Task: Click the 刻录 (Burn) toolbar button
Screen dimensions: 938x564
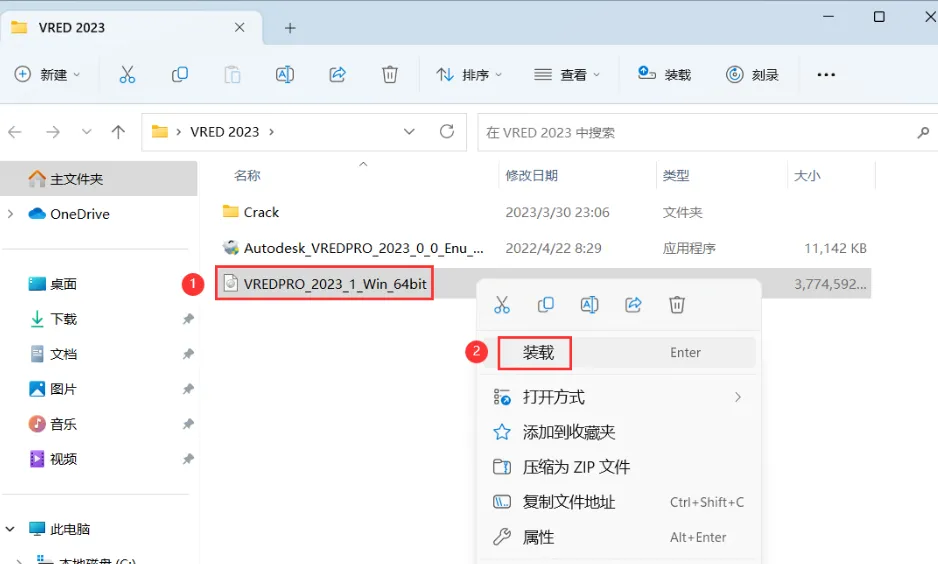Action: tap(752, 75)
